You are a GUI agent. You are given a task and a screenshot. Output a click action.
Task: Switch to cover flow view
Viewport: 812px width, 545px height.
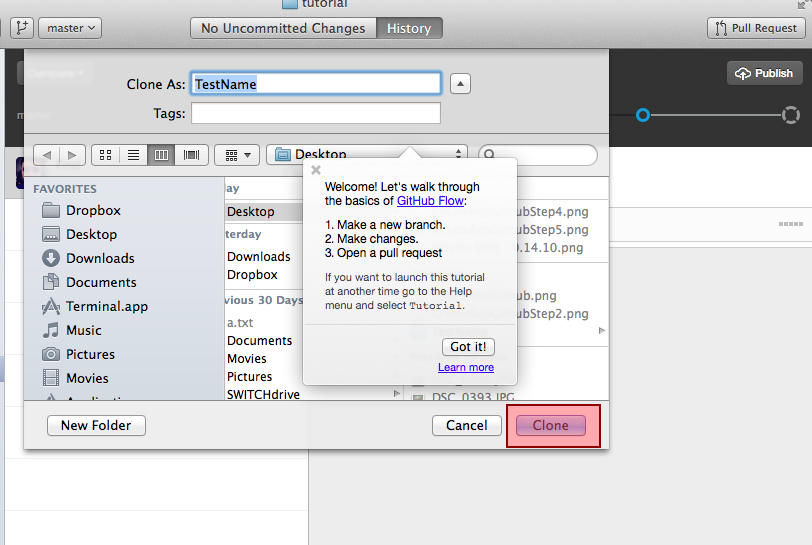192,154
